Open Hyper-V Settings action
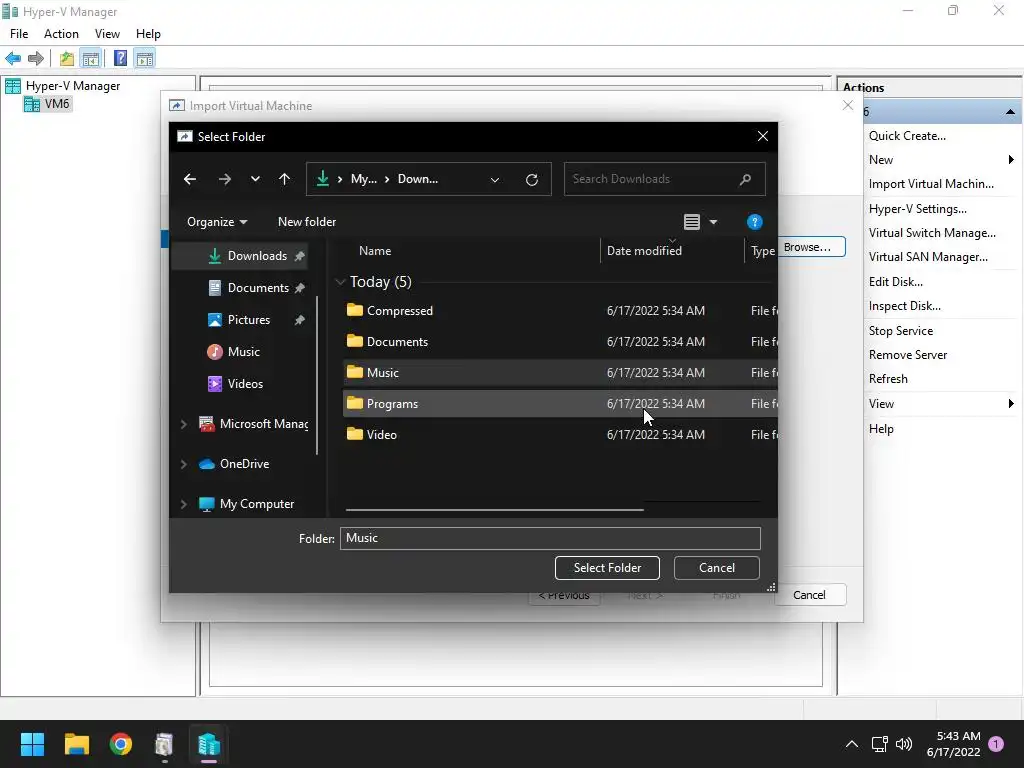Screen dimensions: 1024x768 pos(918,209)
